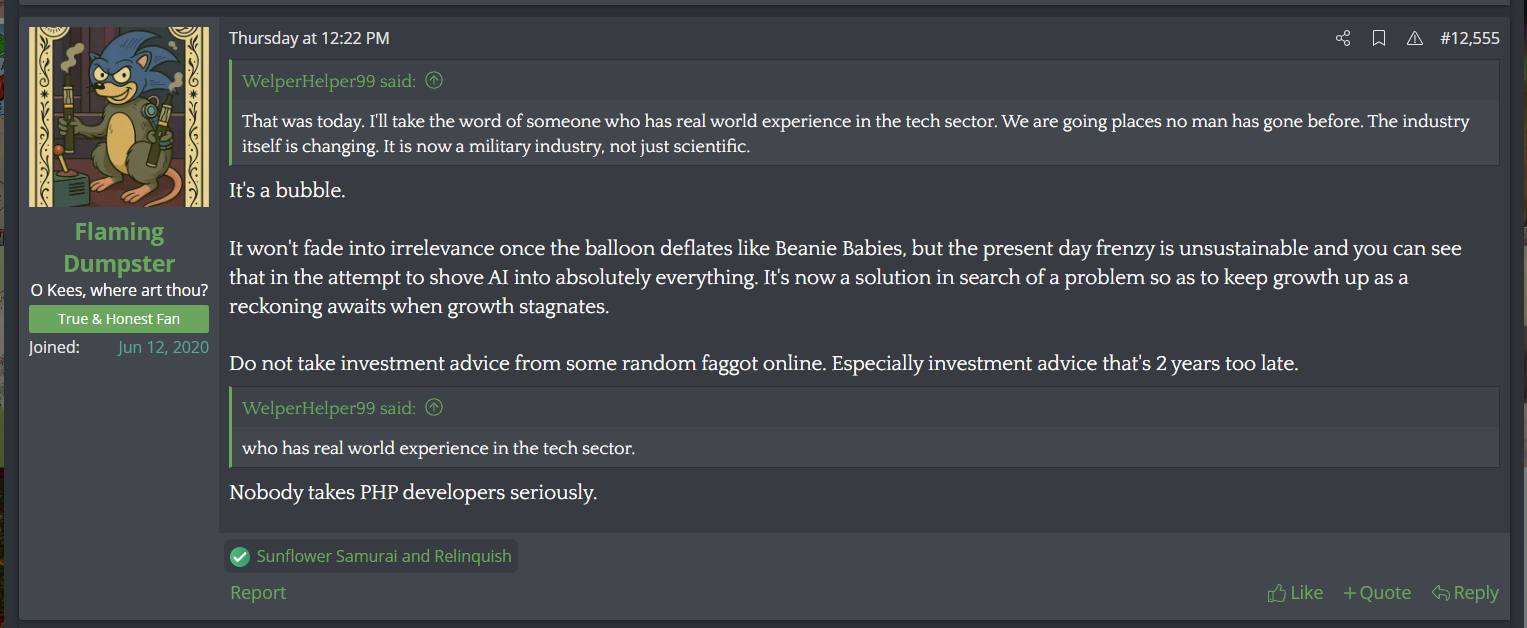Click the Jun 12, 2020 joined date
Screen dimensions: 1527x628
(163, 347)
